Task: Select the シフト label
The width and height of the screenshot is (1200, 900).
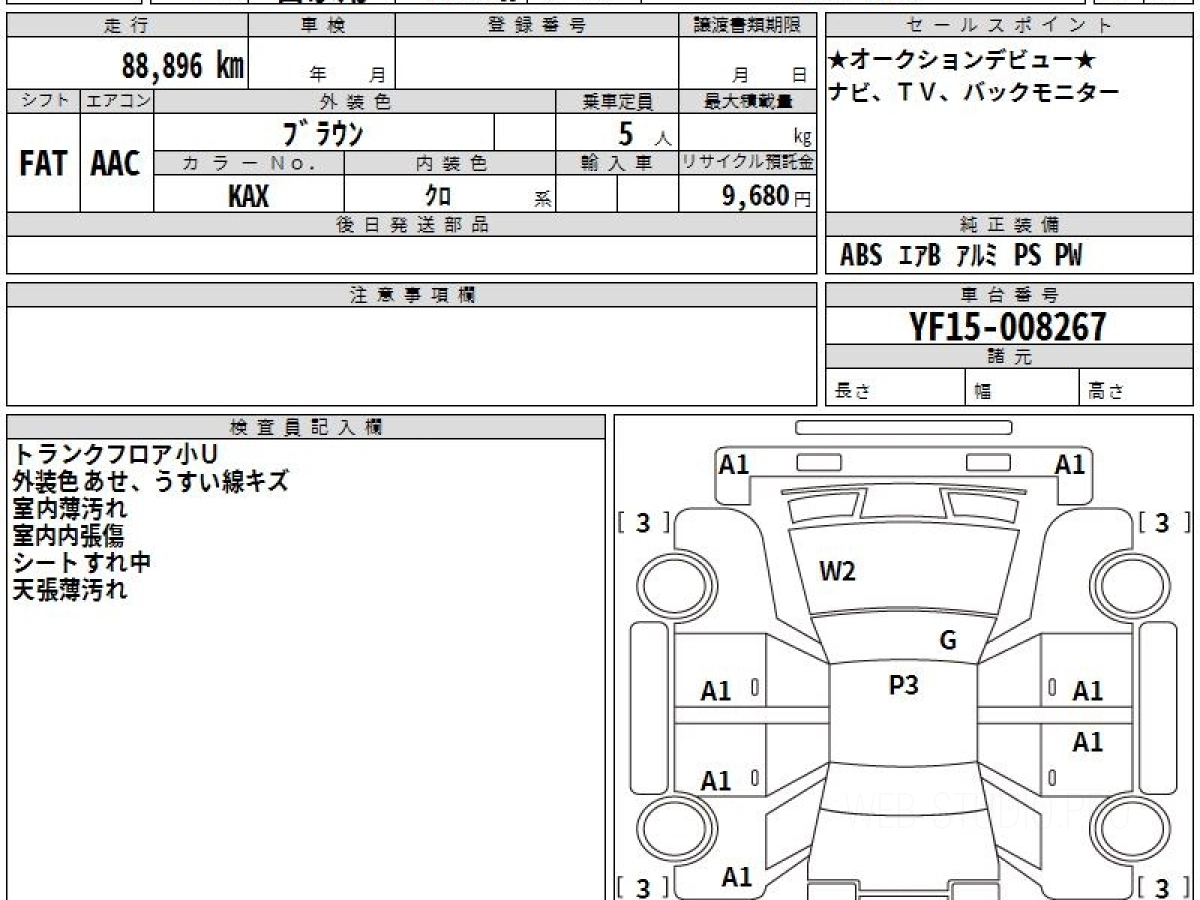Action: (43, 101)
